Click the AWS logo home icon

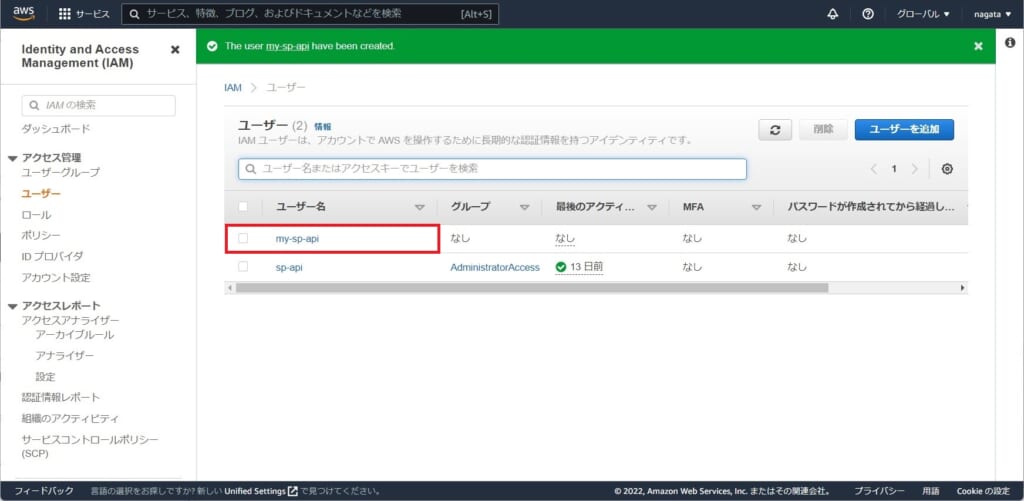point(24,14)
